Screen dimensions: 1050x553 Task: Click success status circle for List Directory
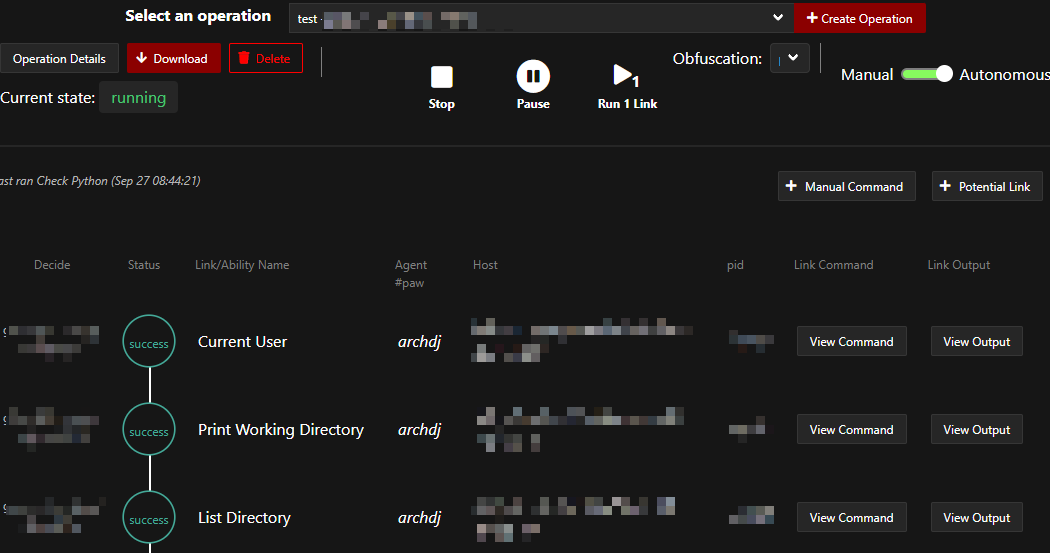149,518
